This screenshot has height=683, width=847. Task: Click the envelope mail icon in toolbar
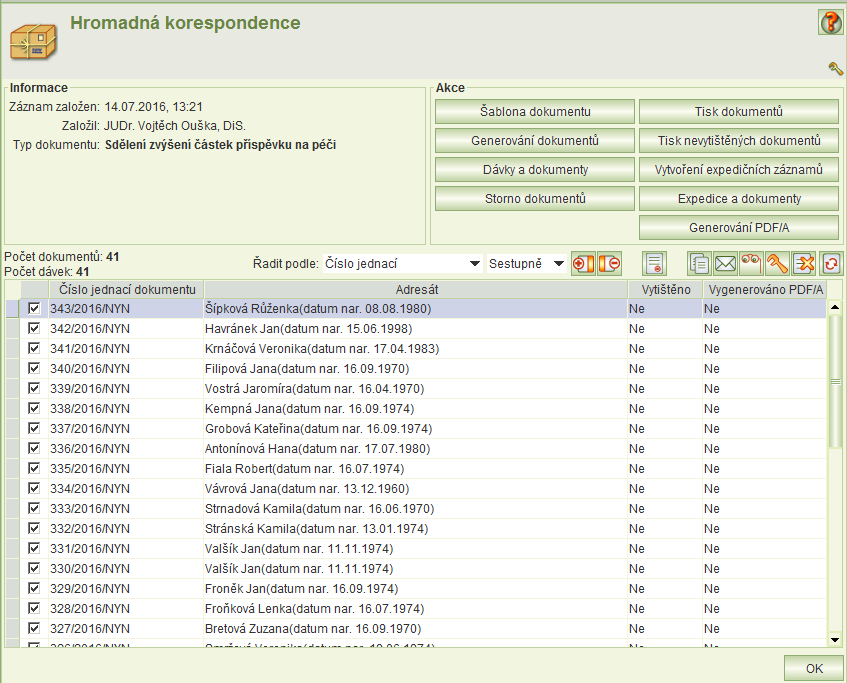pos(726,263)
